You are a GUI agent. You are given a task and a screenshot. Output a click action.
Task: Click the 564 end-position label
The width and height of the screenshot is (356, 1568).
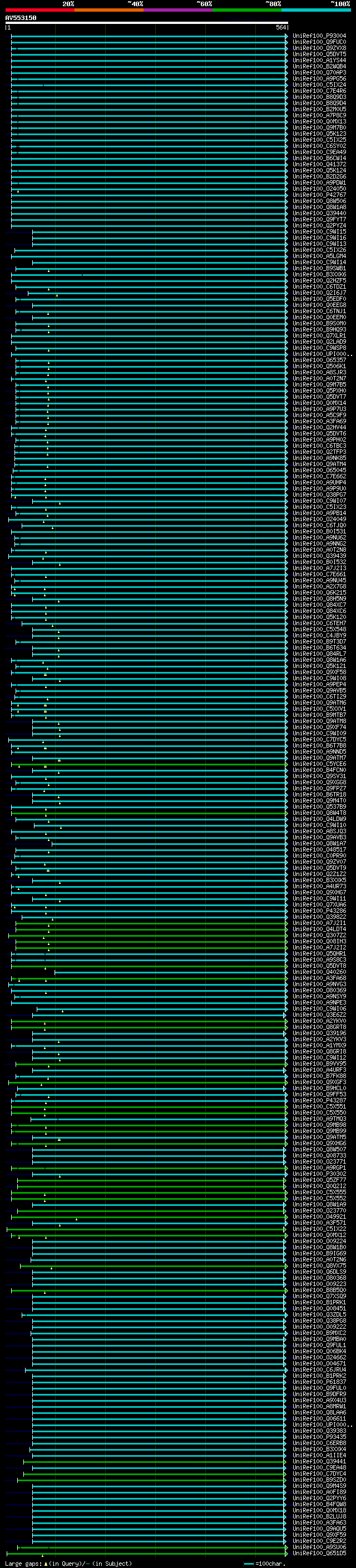(x=281, y=27)
